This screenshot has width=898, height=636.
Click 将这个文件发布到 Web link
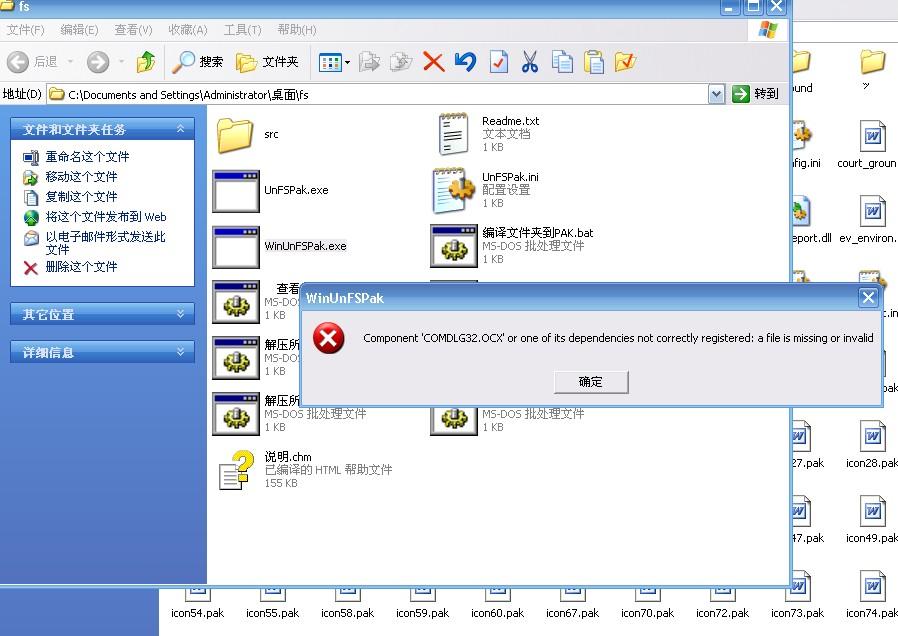[106, 217]
